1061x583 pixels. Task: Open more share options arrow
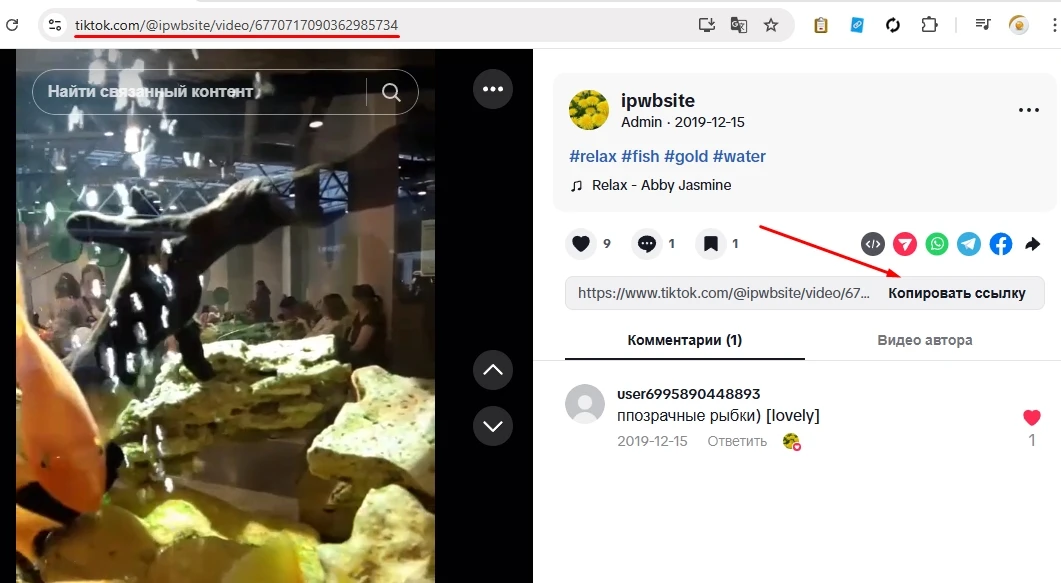(x=1033, y=244)
